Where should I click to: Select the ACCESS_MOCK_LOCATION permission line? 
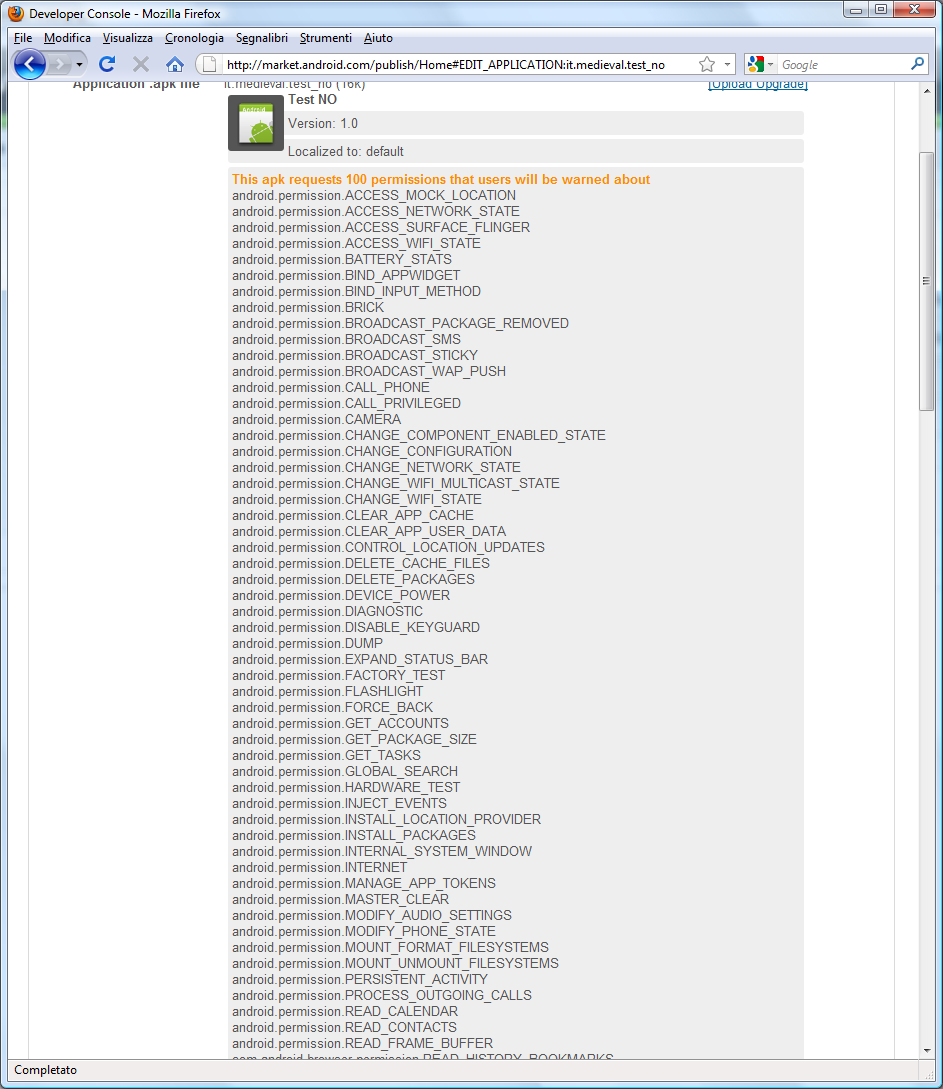[x=374, y=196]
